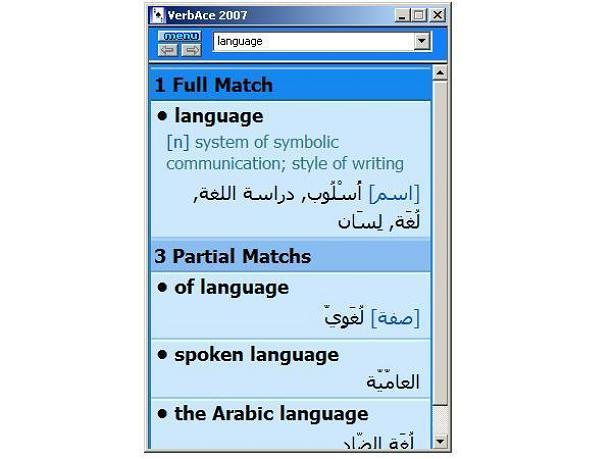This screenshot has width=612, height=459.
Task: Expand the search history dropdown arrow
Action: pyautogui.click(x=422, y=41)
